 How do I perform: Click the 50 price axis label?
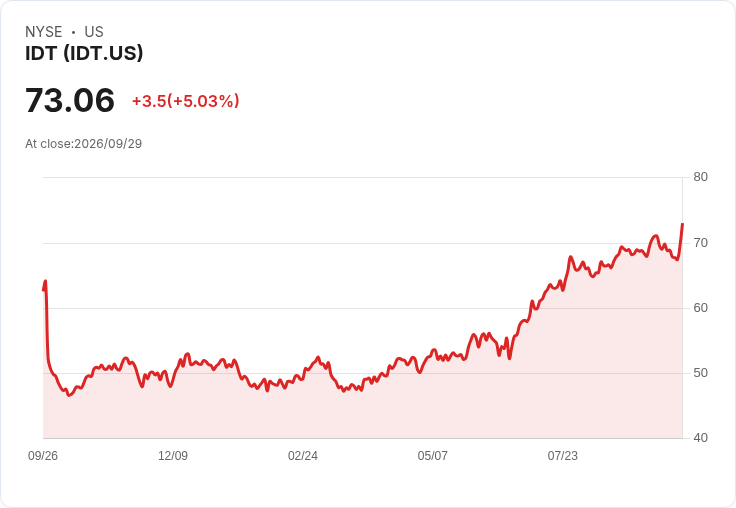[x=700, y=373]
